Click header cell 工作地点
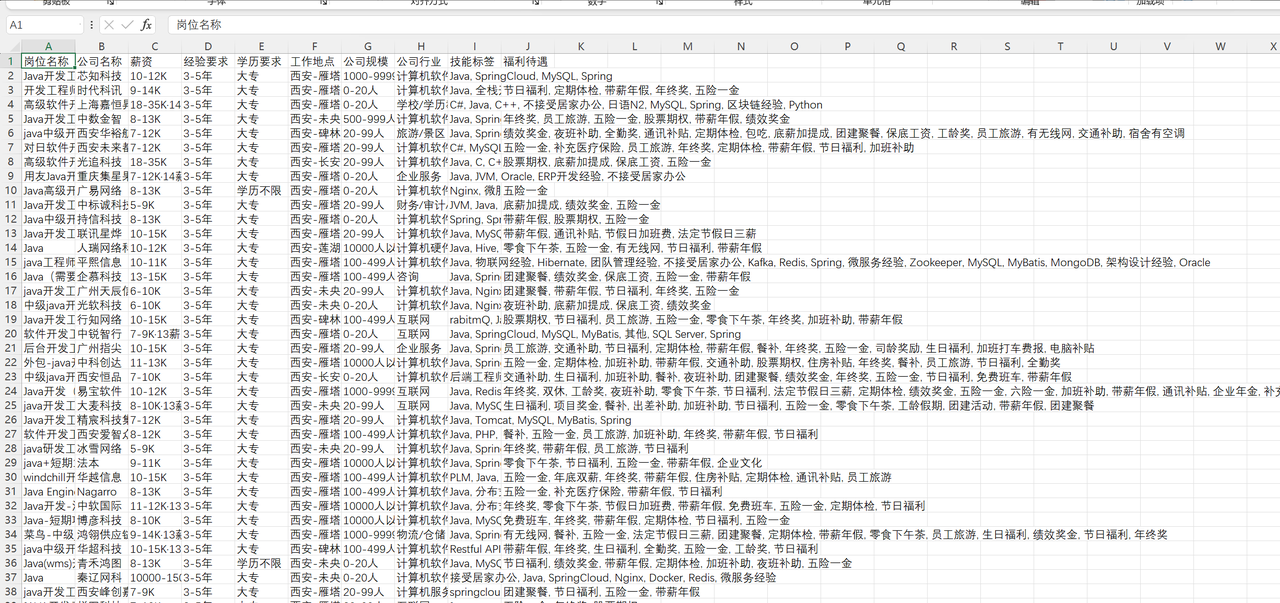This screenshot has width=1280, height=603. [x=315, y=61]
